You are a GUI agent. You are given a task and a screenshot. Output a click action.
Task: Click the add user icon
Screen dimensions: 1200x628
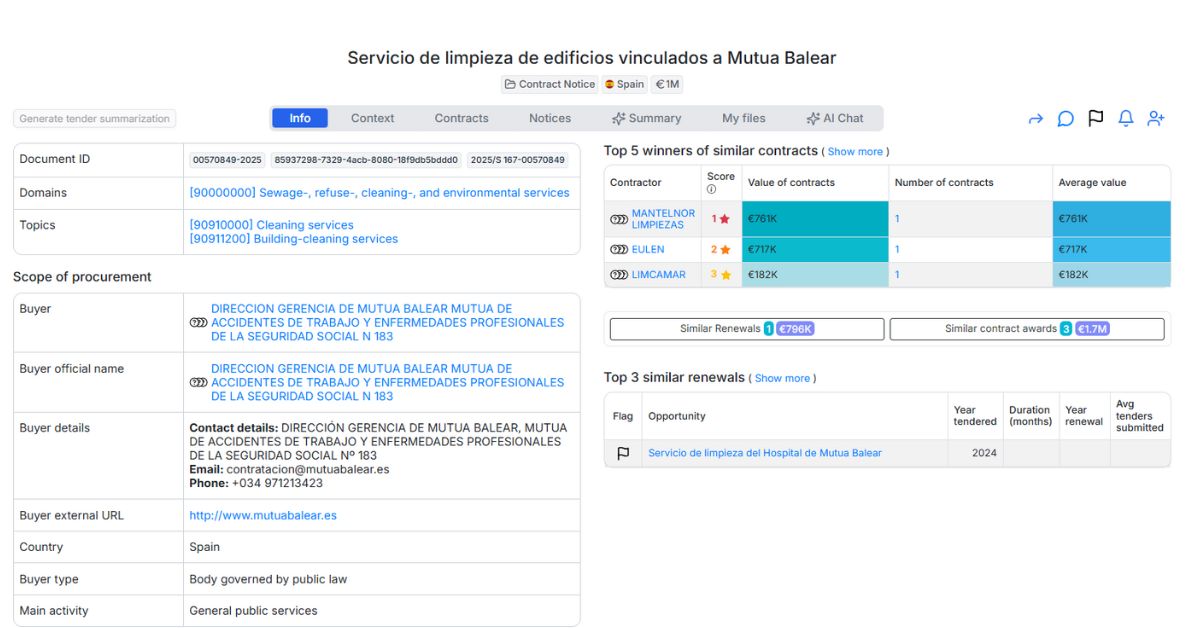point(1156,118)
